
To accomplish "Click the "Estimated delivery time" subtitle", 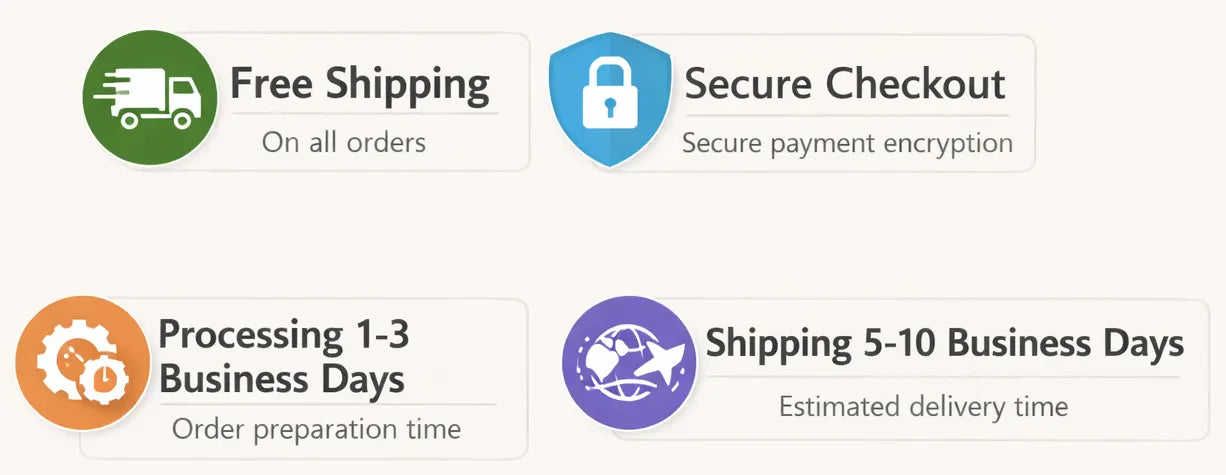I will [923, 407].
